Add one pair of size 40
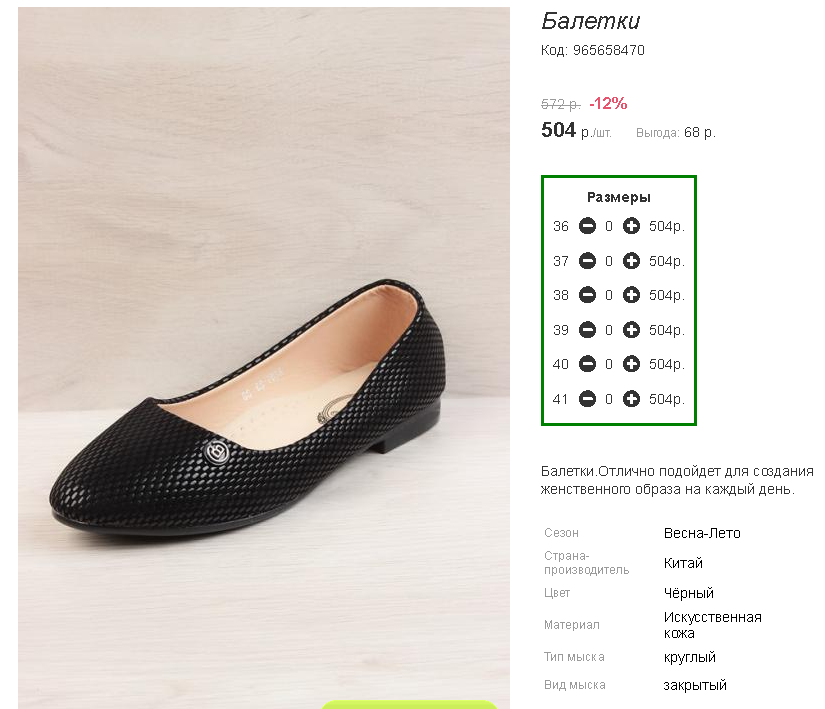 [x=631, y=364]
